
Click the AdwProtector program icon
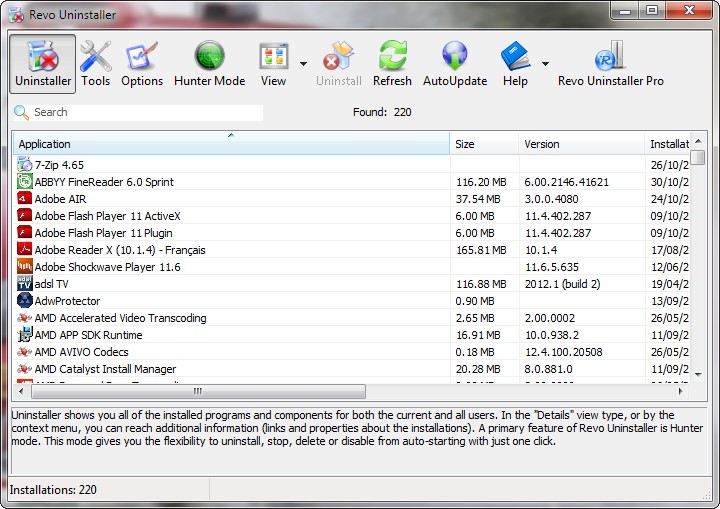(24, 300)
